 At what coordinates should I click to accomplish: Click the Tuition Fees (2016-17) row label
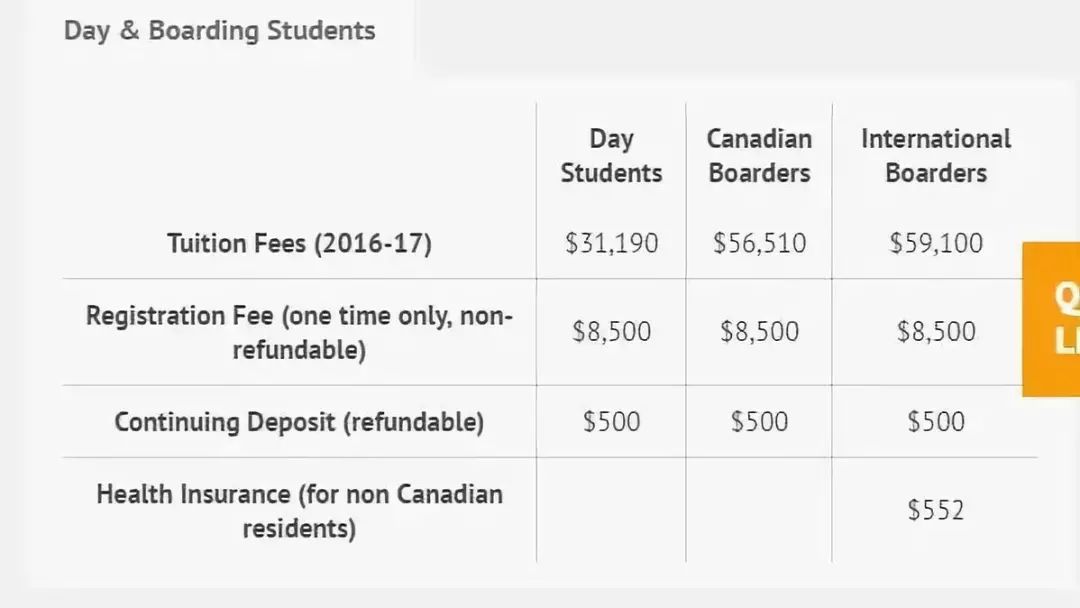(x=300, y=244)
